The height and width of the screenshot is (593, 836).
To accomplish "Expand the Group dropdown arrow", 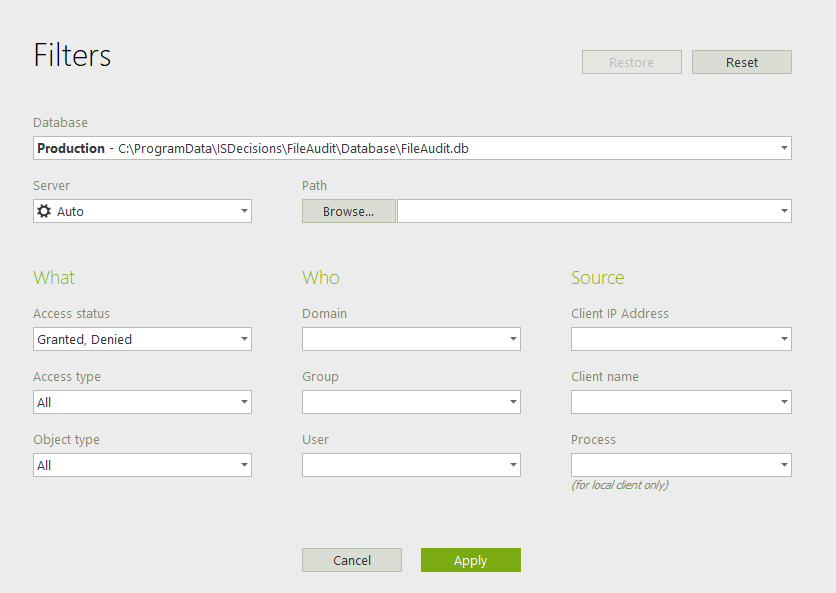I will pyautogui.click(x=513, y=402).
